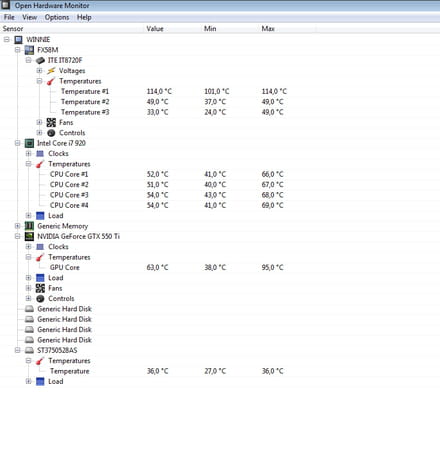This screenshot has width=440, height=473.
Task: Click the FX58M motherboard icon
Action: click(29, 50)
